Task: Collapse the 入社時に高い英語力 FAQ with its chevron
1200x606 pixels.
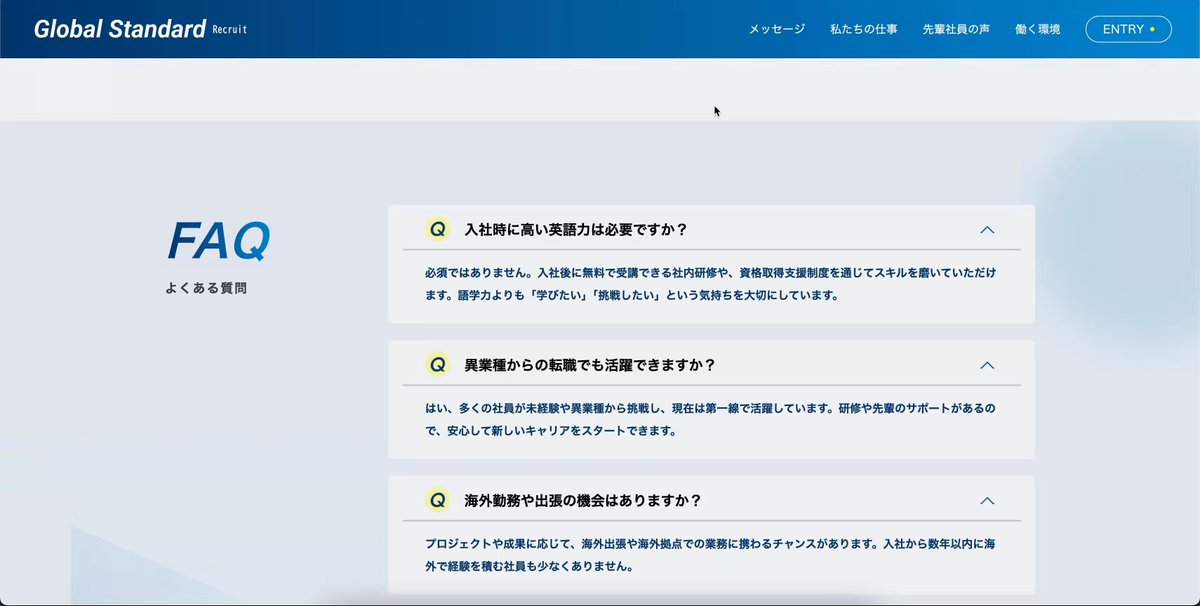Action: tap(988, 229)
